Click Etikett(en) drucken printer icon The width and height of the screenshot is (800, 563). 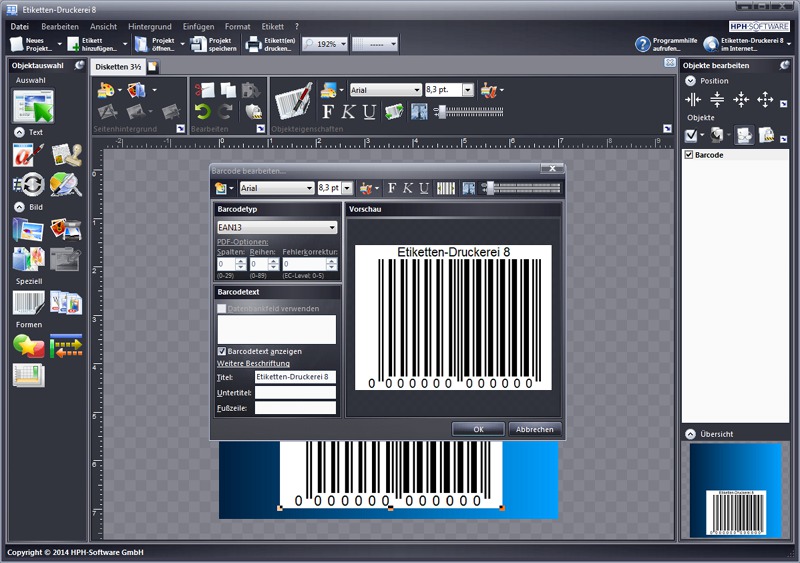[x=270, y=44]
